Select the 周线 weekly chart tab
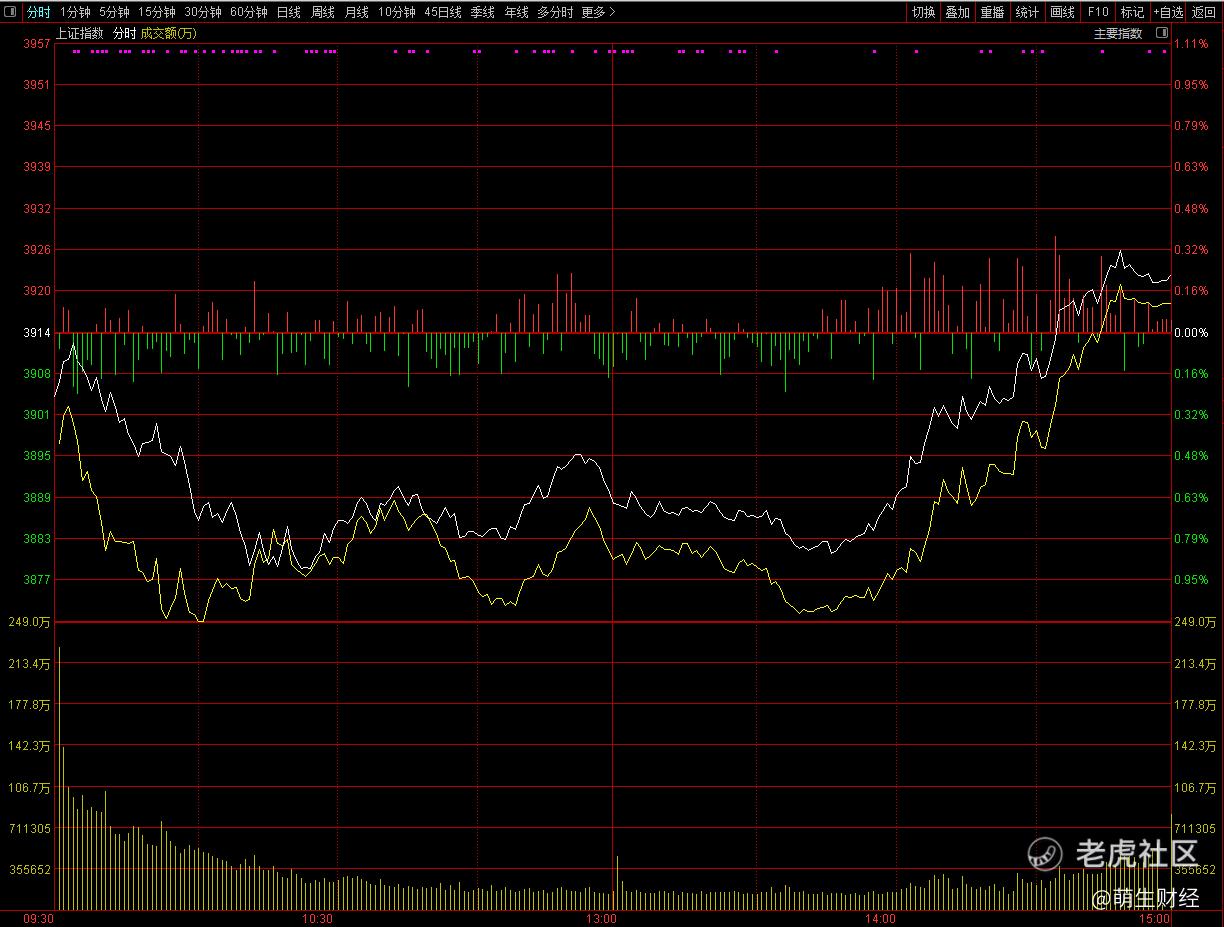The height and width of the screenshot is (927, 1224). pyautogui.click(x=322, y=12)
